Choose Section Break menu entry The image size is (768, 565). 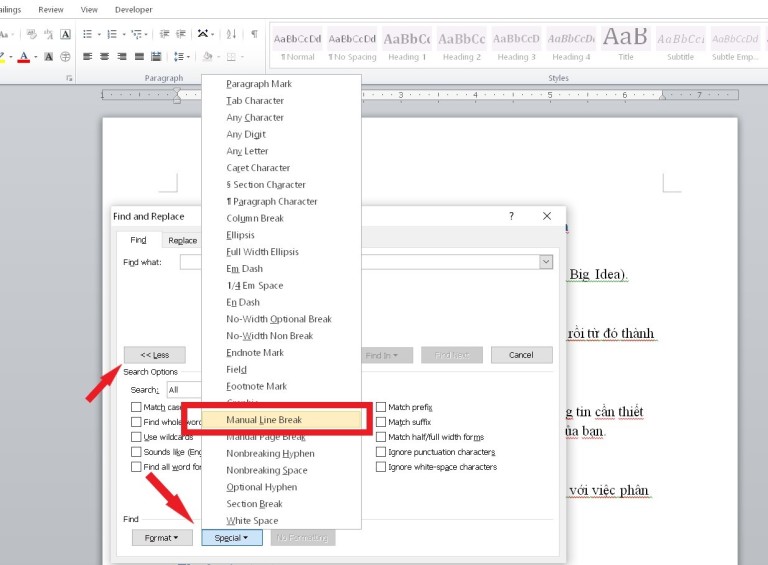282,504
